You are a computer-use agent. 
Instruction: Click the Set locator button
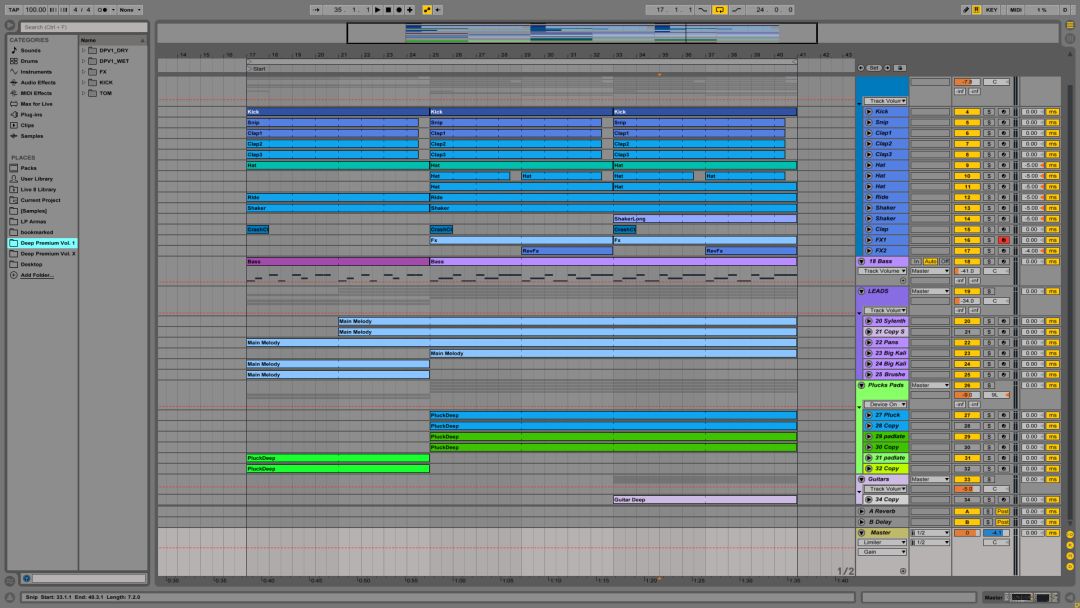874,68
